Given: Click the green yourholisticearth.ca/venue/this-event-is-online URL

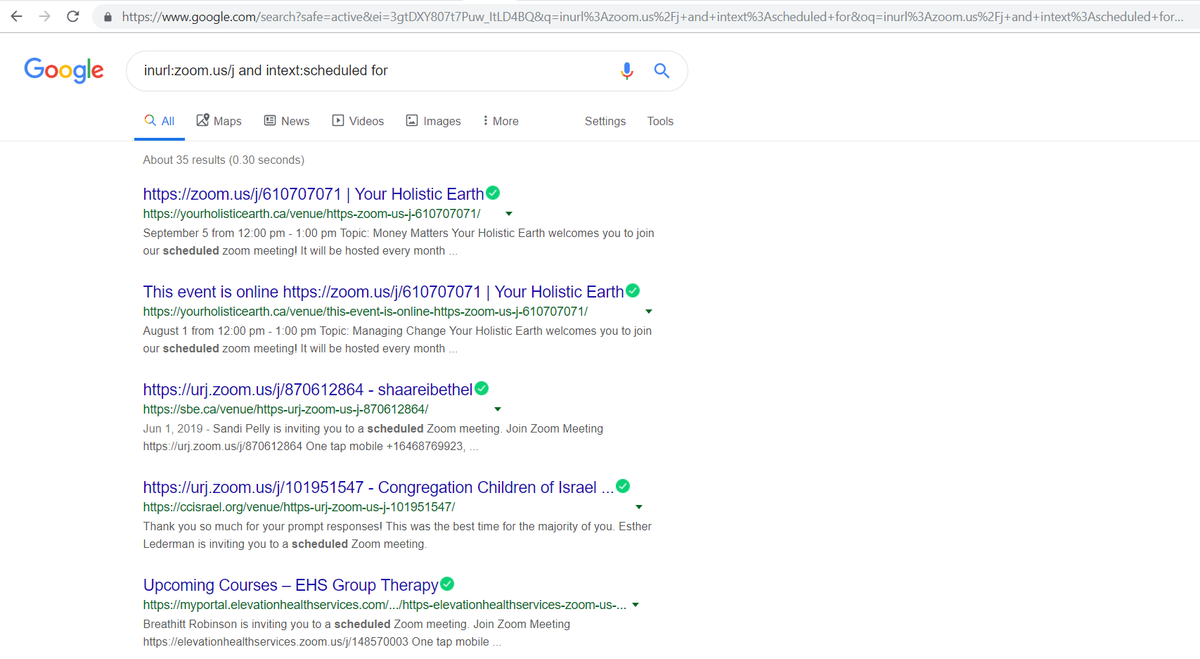Looking at the screenshot, I should point(365,311).
